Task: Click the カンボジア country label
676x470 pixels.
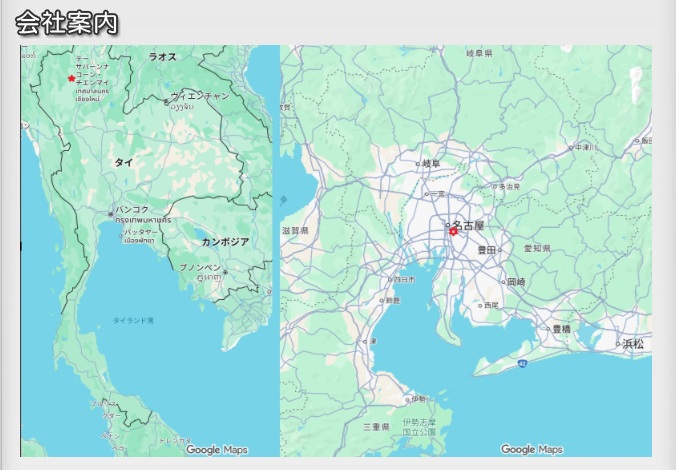Action: [x=224, y=242]
